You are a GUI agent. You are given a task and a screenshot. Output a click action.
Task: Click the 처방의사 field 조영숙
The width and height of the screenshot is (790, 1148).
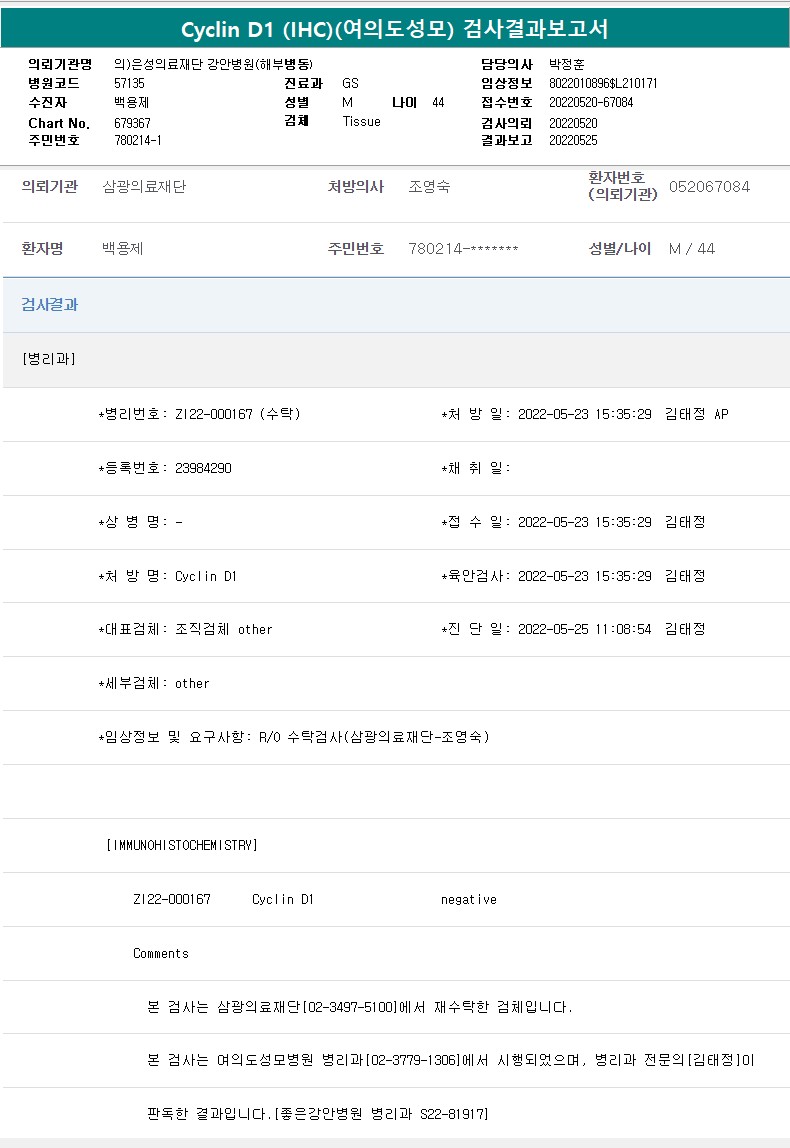click(x=429, y=187)
